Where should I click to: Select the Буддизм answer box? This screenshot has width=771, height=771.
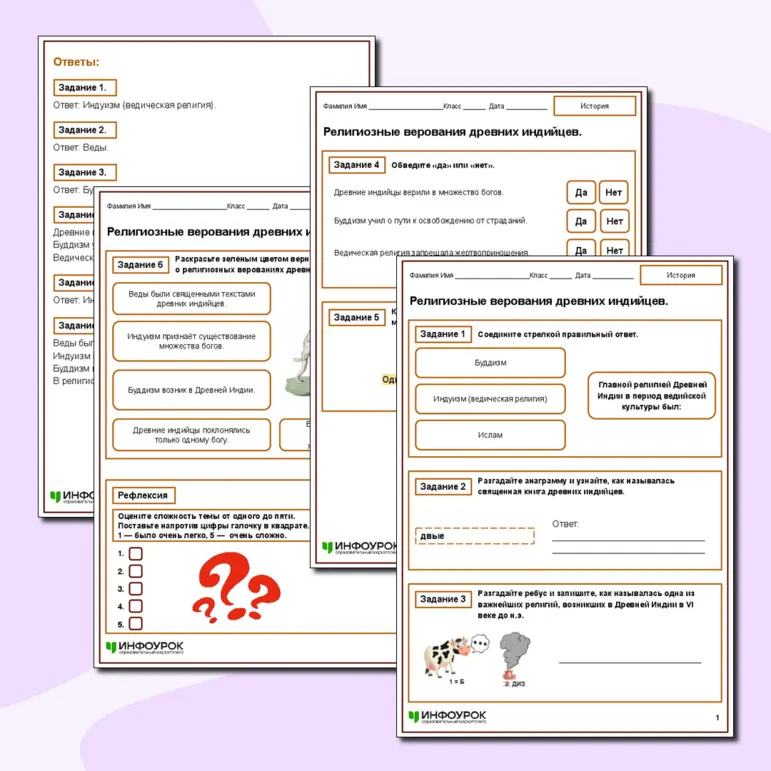(490, 363)
